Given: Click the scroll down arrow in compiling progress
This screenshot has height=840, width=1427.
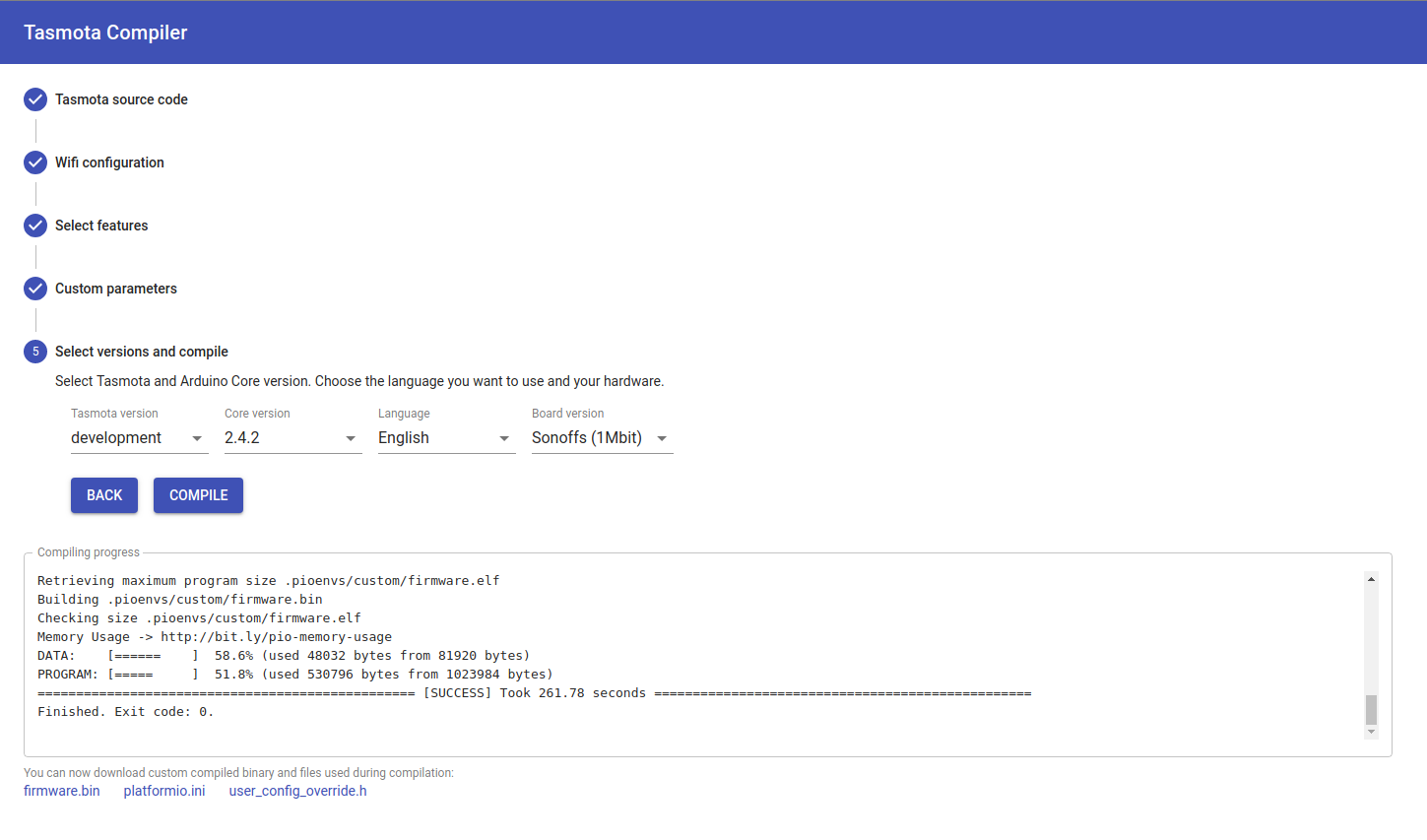Looking at the screenshot, I should click(1371, 732).
